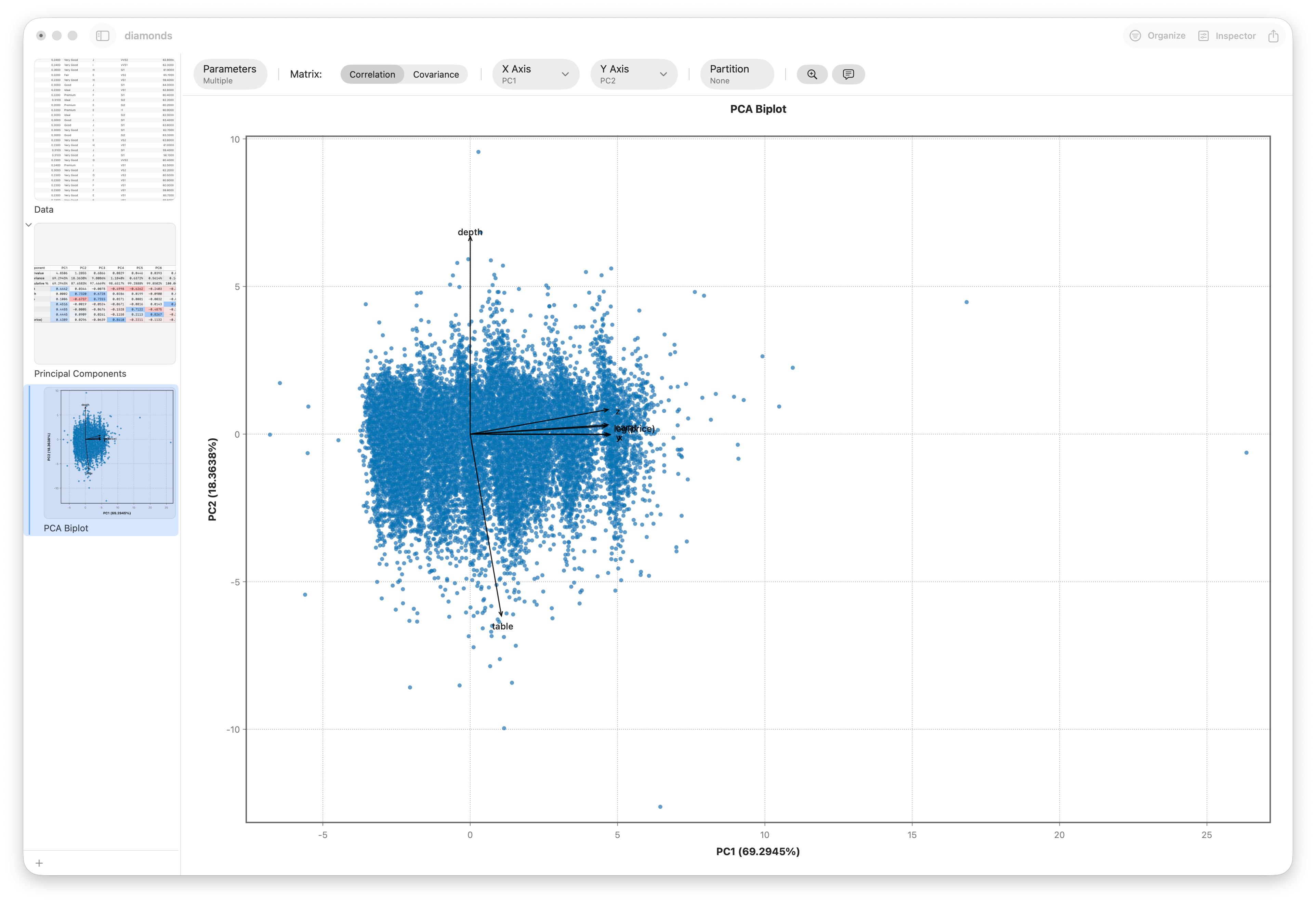
Task: Click the zoom magnifier button
Action: point(812,74)
